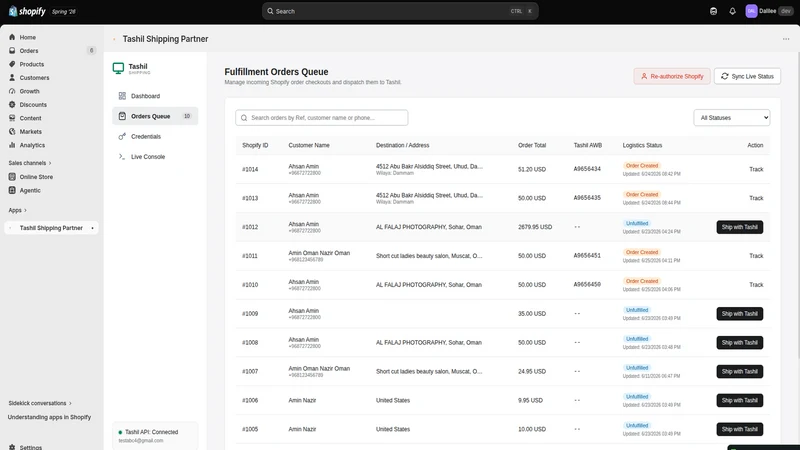
Task: Ship order #1007 with Tashil
Action: click(740, 371)
